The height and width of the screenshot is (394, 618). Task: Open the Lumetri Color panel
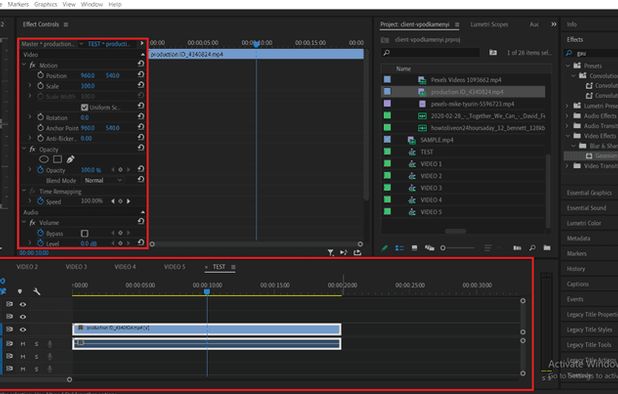584,223
